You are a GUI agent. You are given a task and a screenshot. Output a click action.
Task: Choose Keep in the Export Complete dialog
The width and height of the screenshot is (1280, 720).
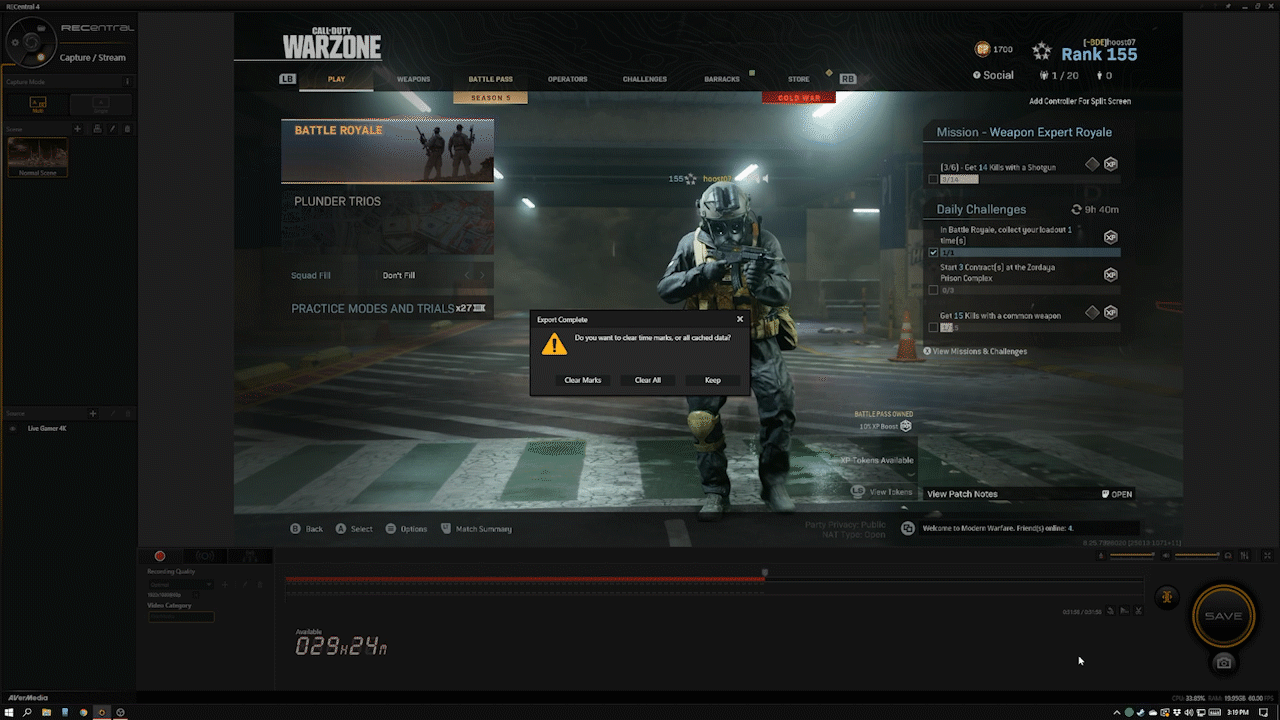713,380
